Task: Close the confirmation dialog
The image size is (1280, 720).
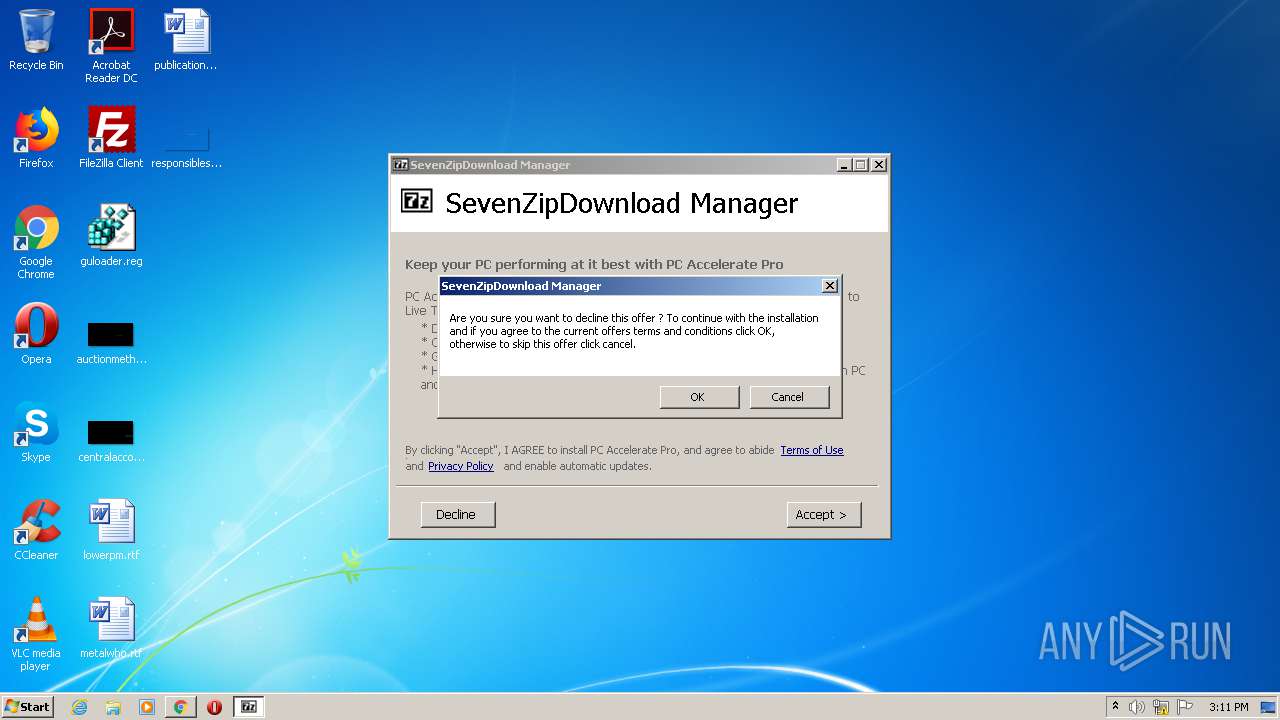Action: [829, 286]
